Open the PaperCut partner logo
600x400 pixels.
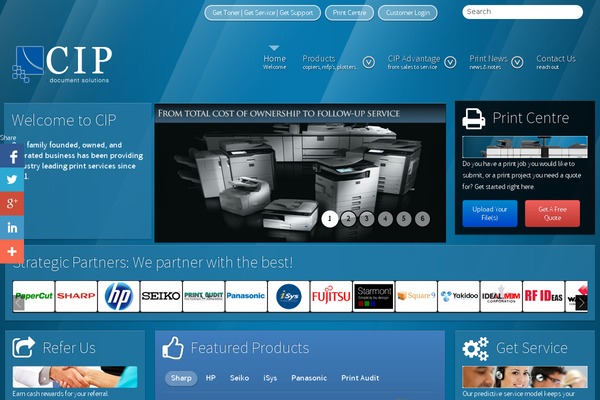[x=34, y=296]
